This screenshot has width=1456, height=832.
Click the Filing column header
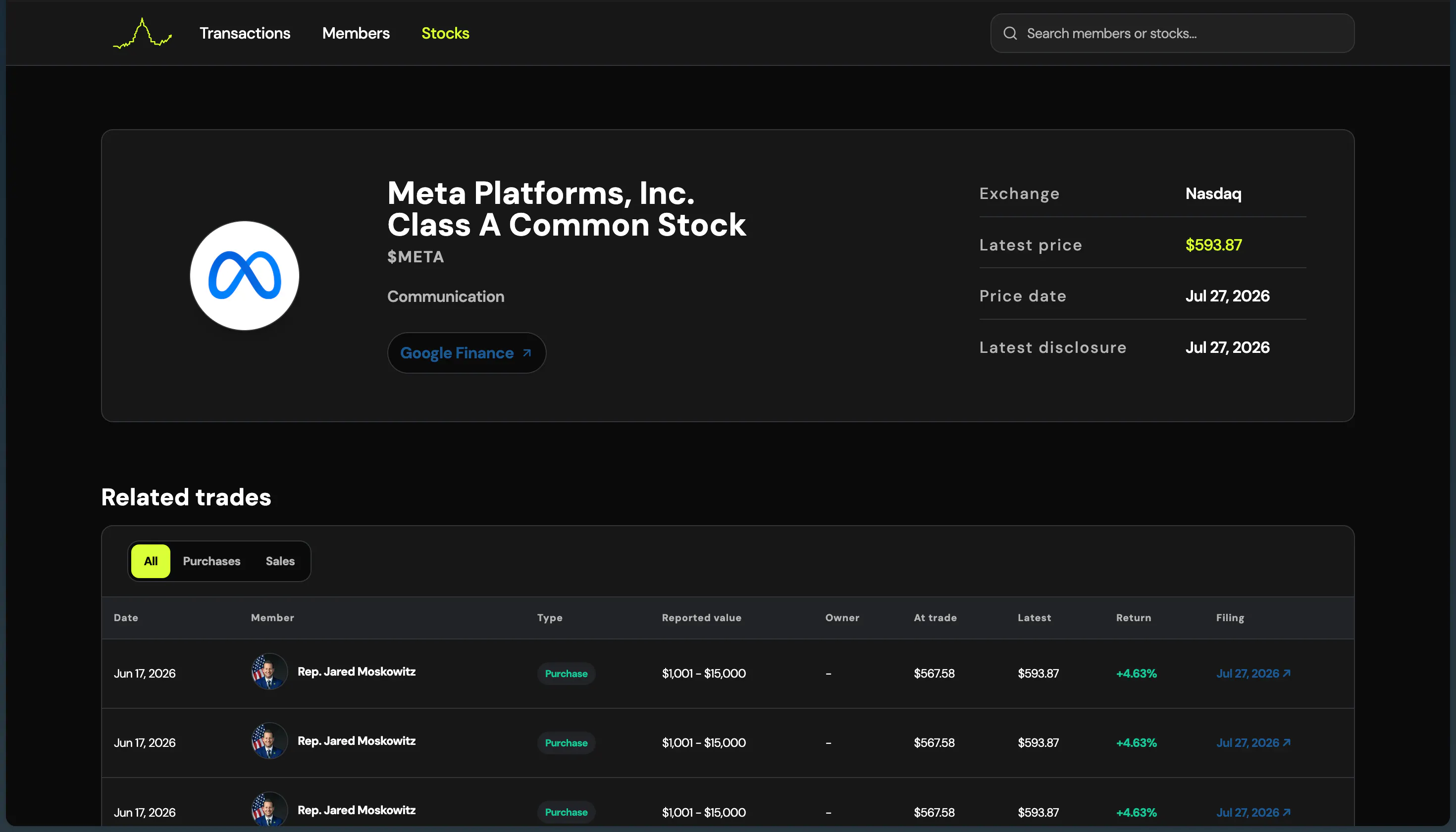(1230, 618)
